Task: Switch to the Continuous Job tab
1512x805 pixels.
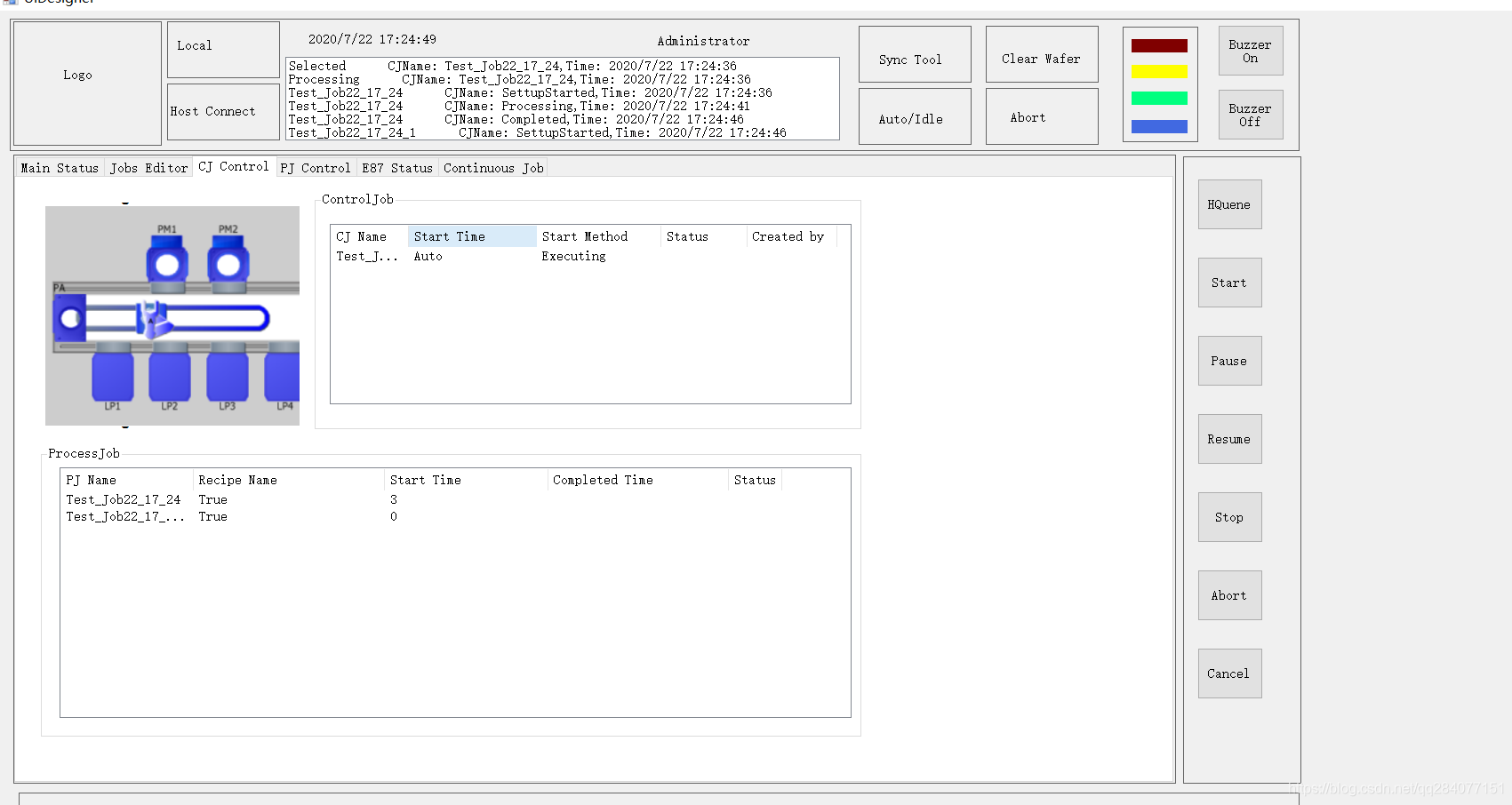Action: pos(493,168)
